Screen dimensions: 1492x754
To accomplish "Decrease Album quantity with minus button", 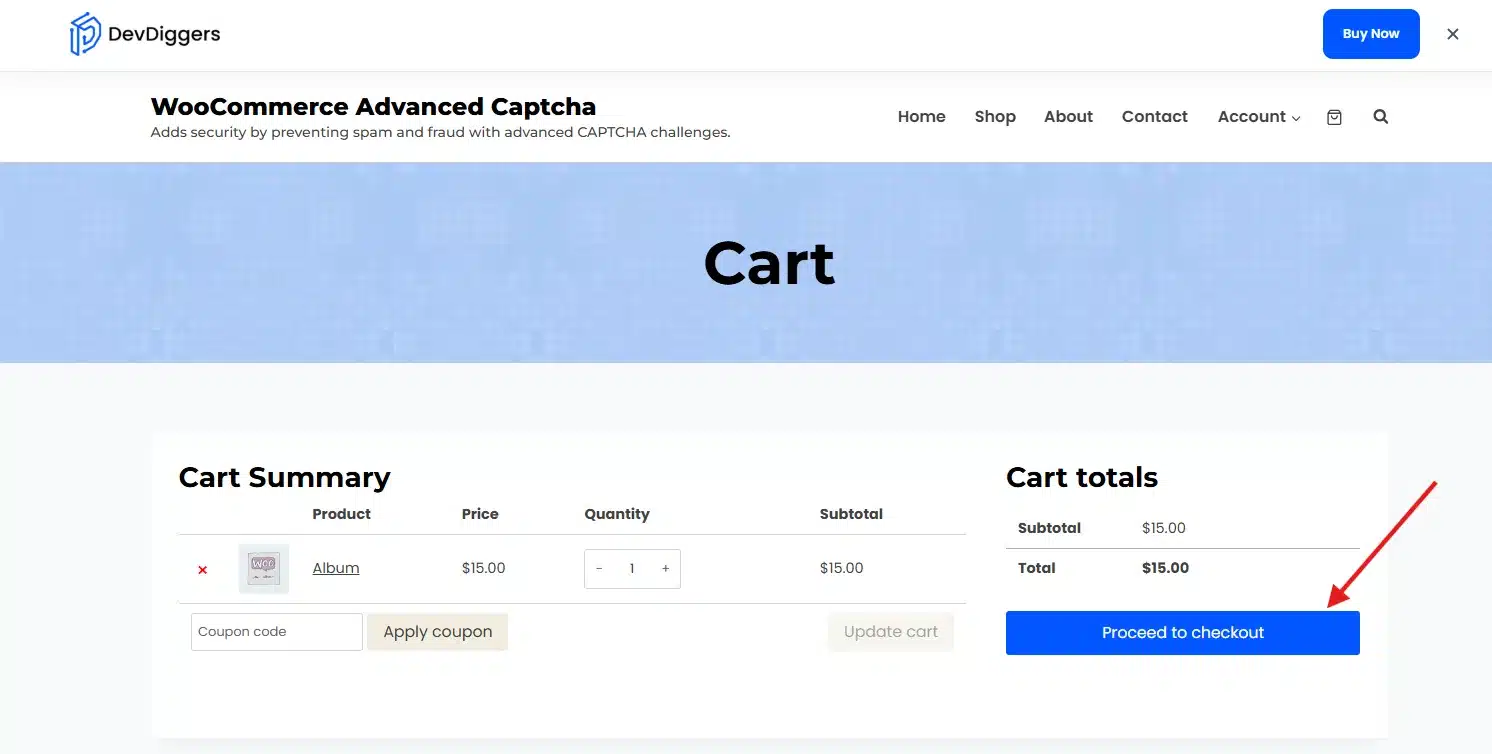I will pos(599,568).
